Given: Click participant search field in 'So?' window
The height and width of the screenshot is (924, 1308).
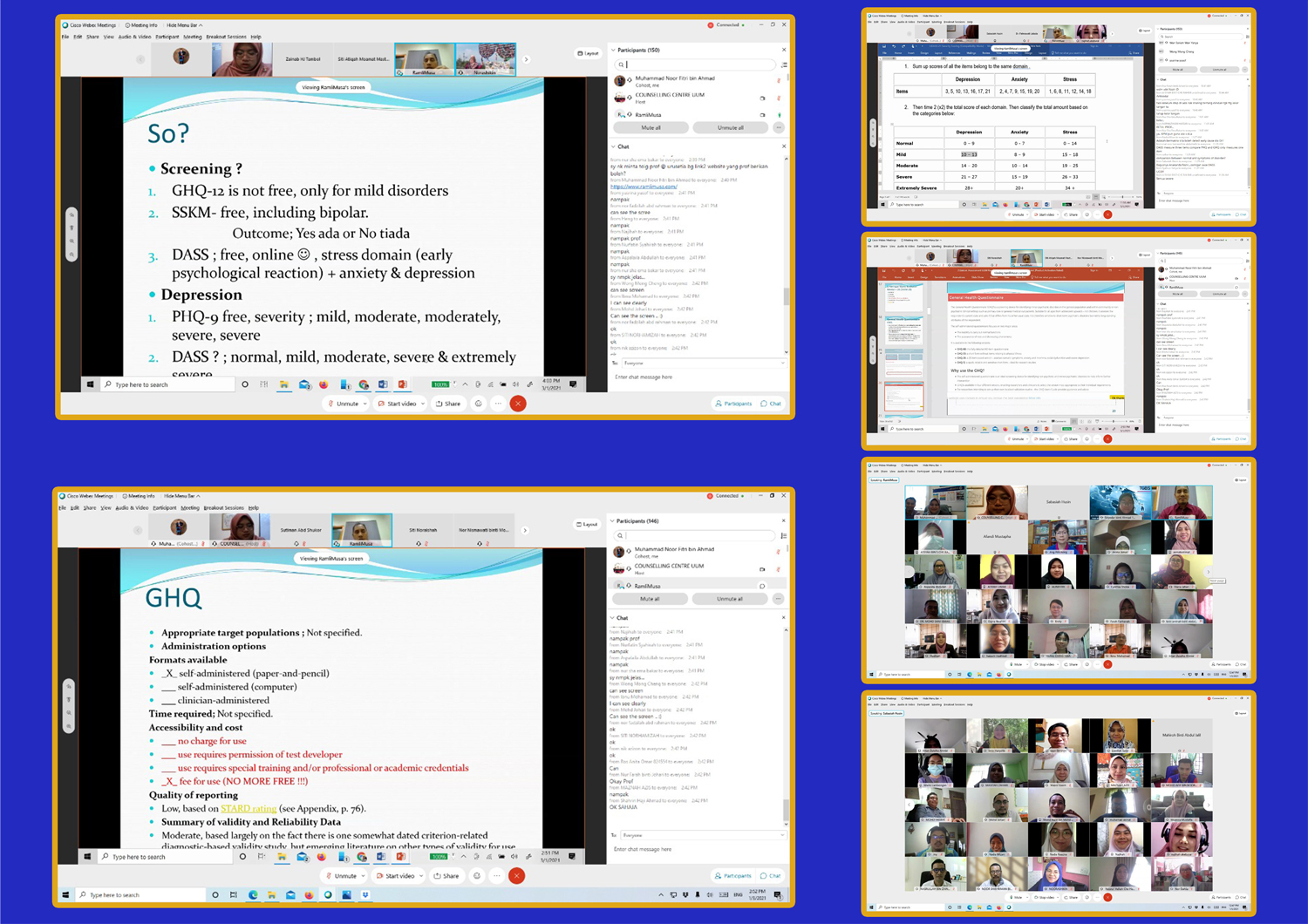Looking at the screenshot, I should click(x=695, y=65).
